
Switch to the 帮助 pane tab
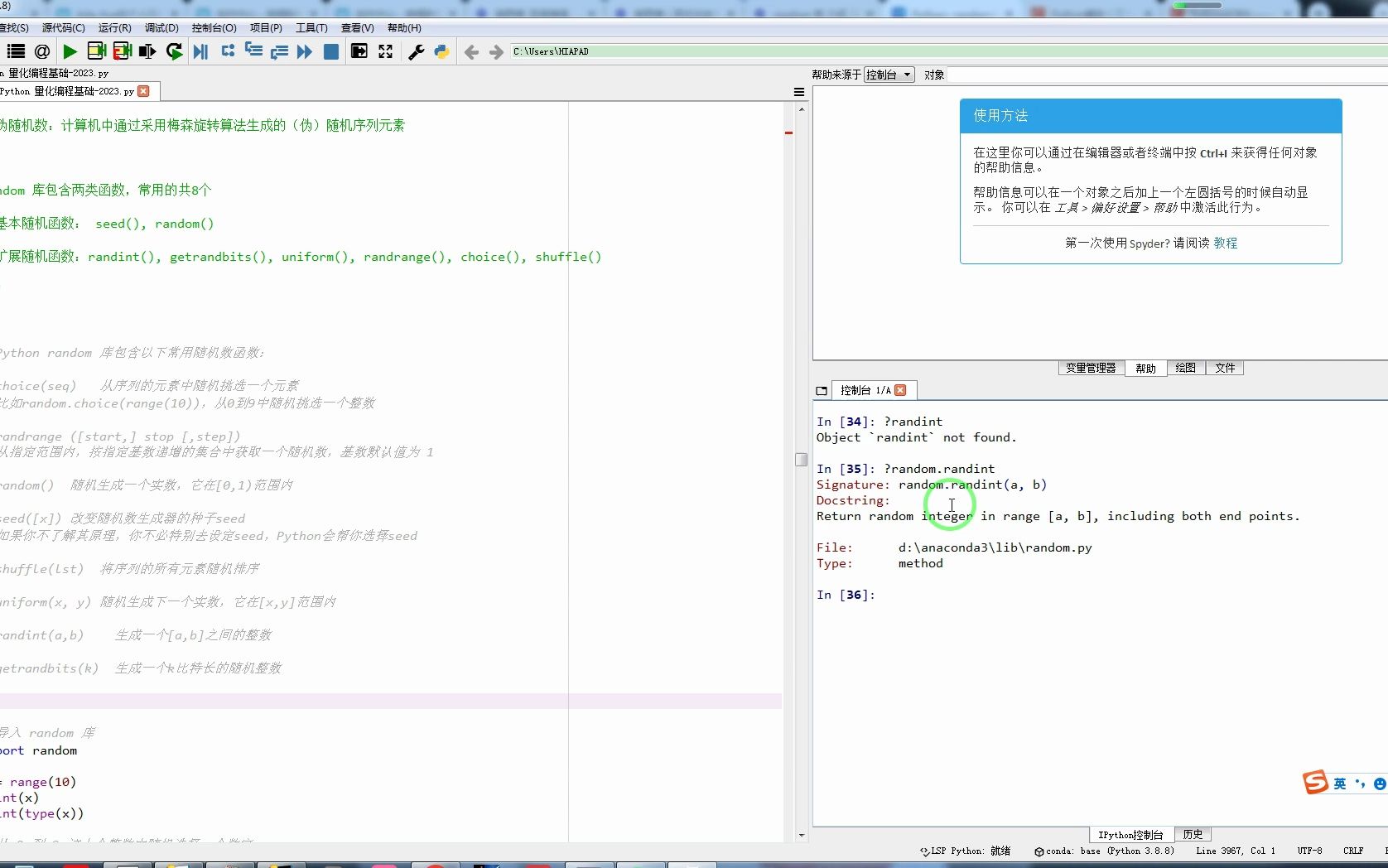pos(1145,368)
